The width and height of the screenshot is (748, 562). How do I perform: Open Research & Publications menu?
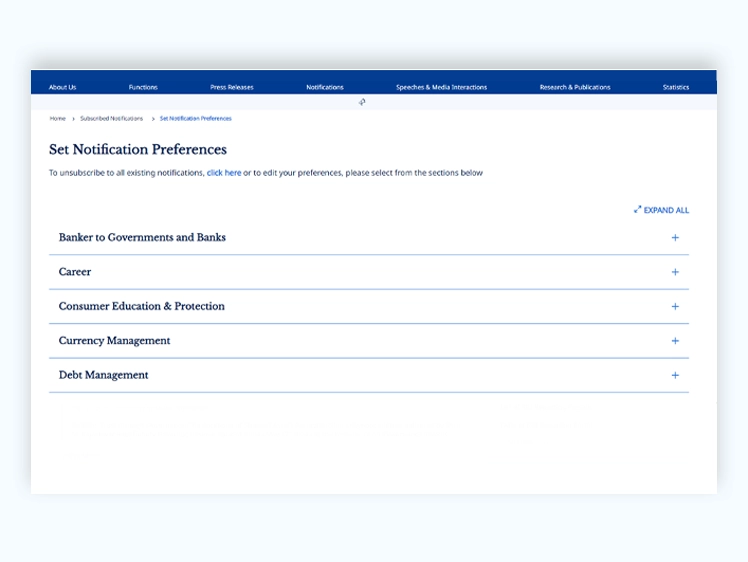[x=575, y=87]
